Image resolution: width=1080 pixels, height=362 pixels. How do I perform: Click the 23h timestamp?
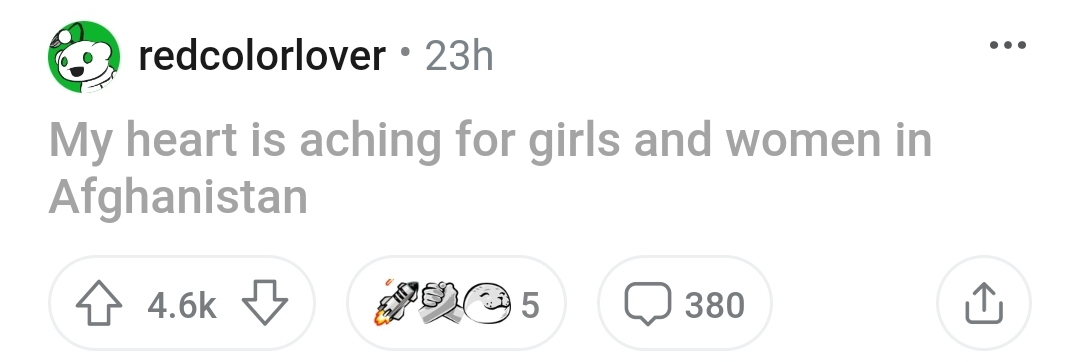459,56
